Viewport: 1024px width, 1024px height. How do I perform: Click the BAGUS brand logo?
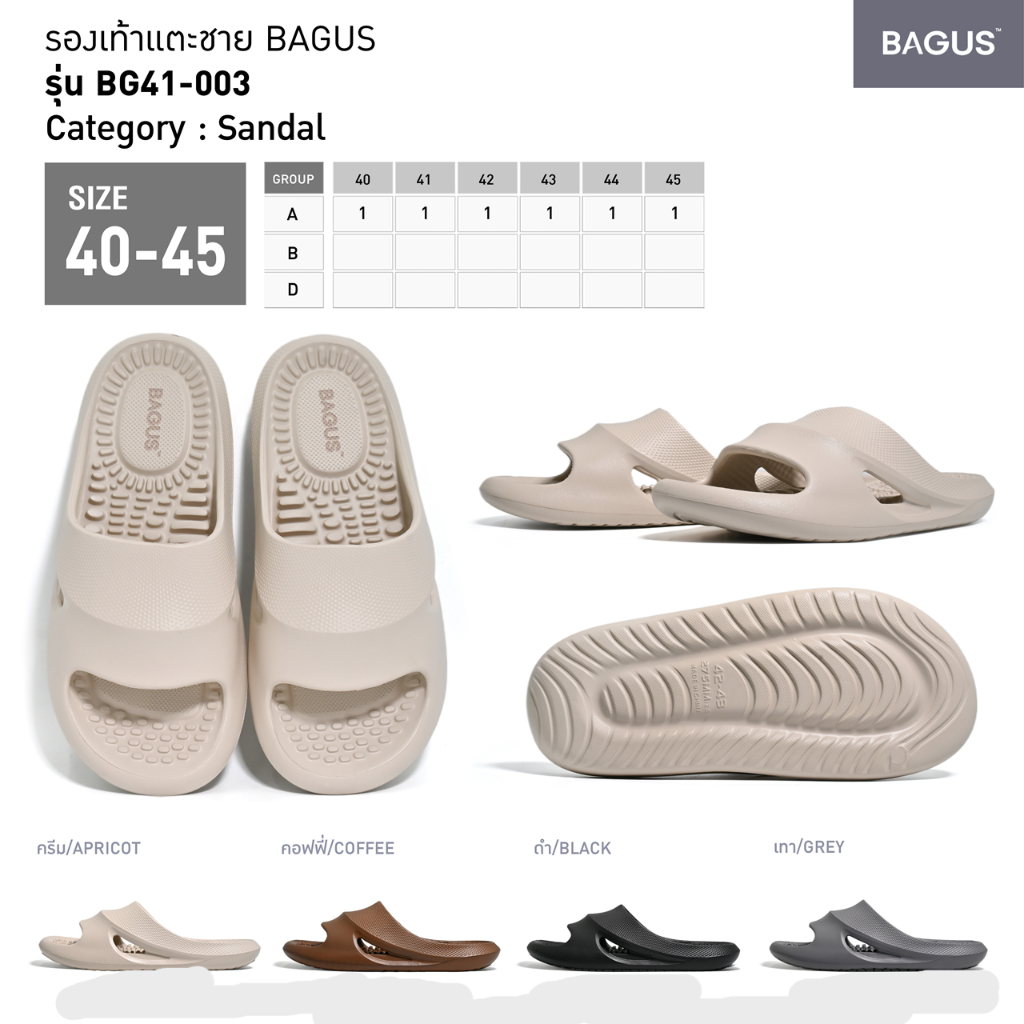tap(938, 44)
